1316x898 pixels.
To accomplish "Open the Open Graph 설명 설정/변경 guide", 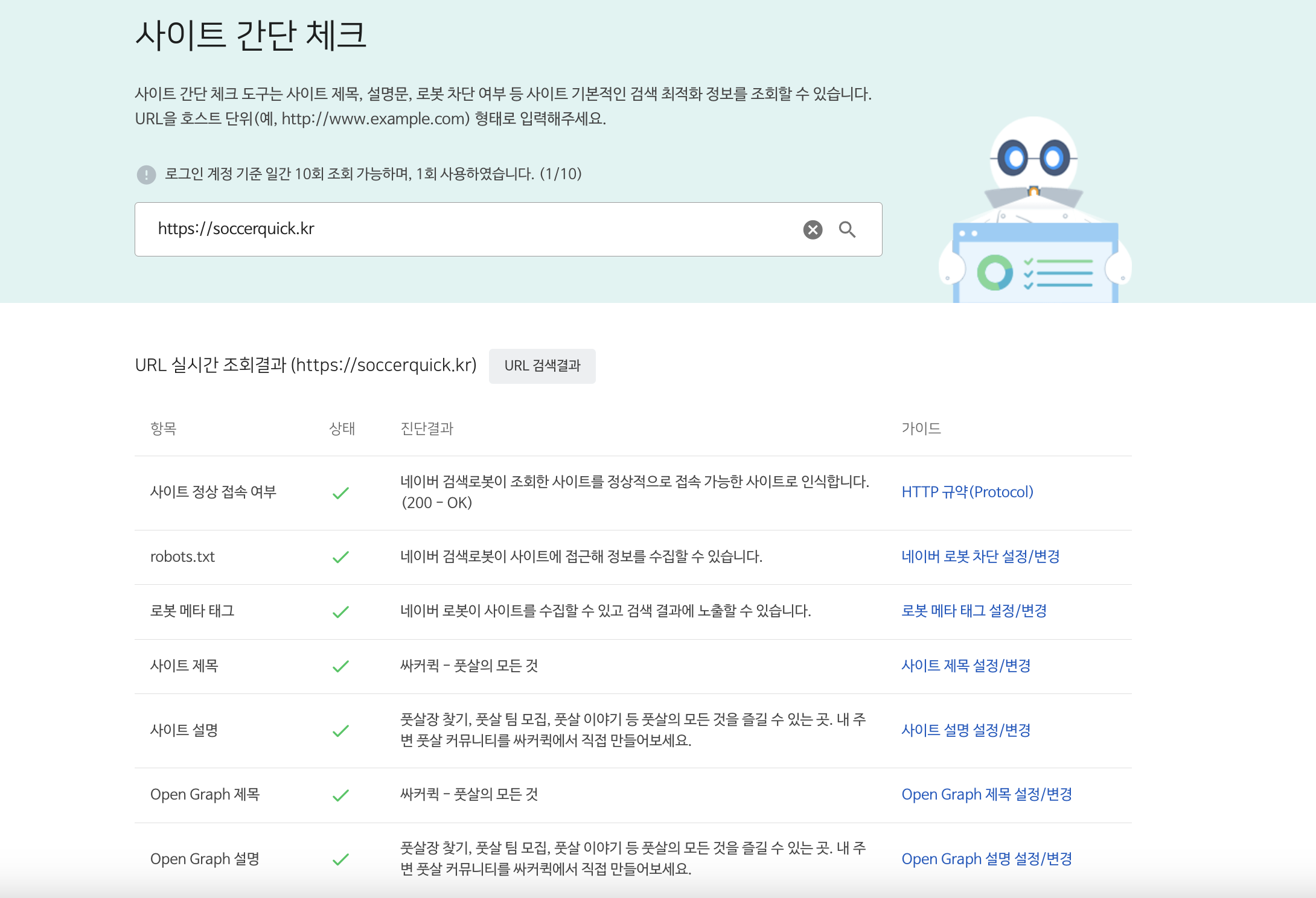I will pos(988,858).
